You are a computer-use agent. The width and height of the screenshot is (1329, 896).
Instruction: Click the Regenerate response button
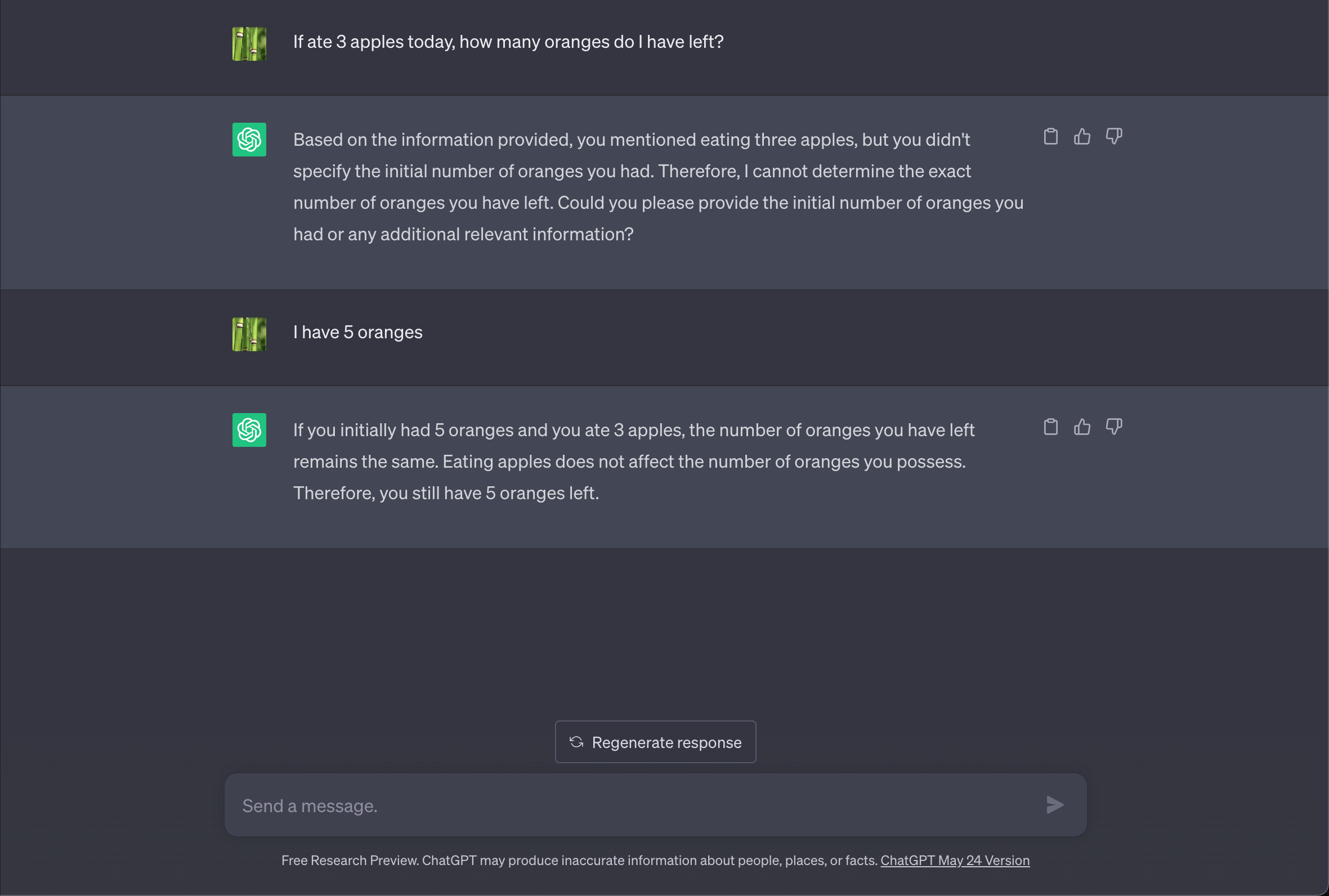(655, 742)
